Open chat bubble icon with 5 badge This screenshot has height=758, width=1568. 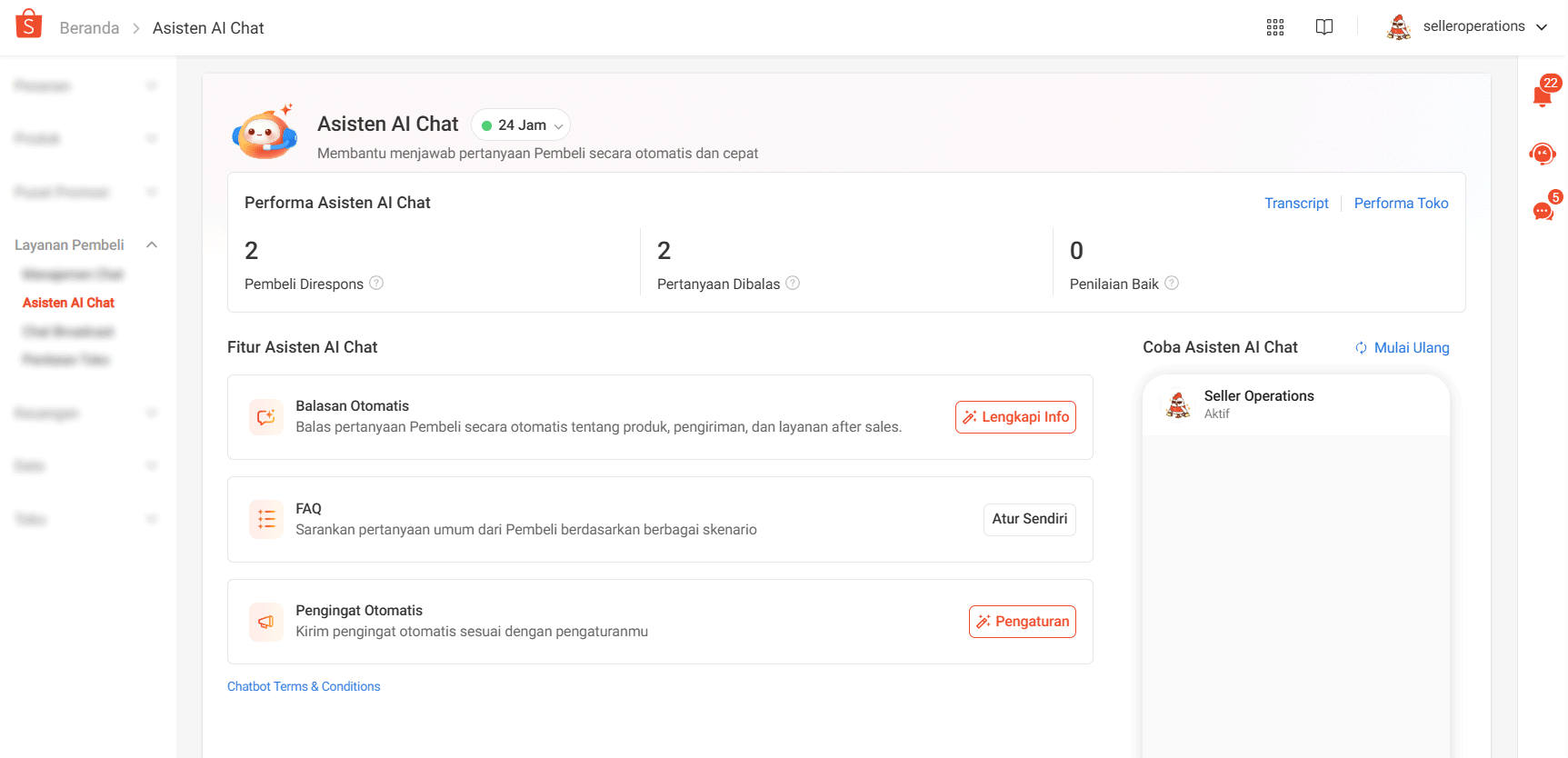(1543, 209)
